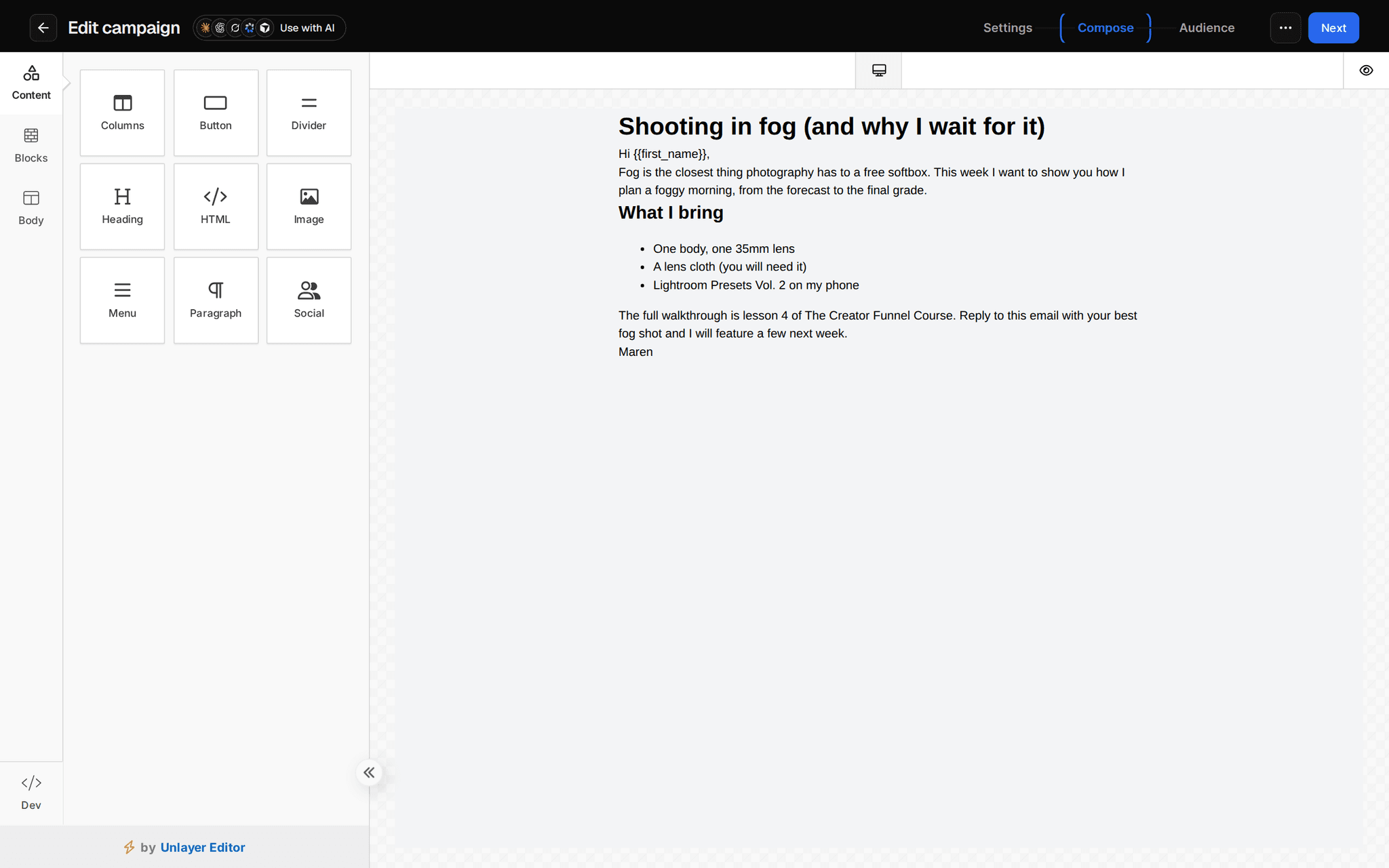Click the blue Next button
The width and height of the screenshot is (1389, 868).
[1333, 28]
